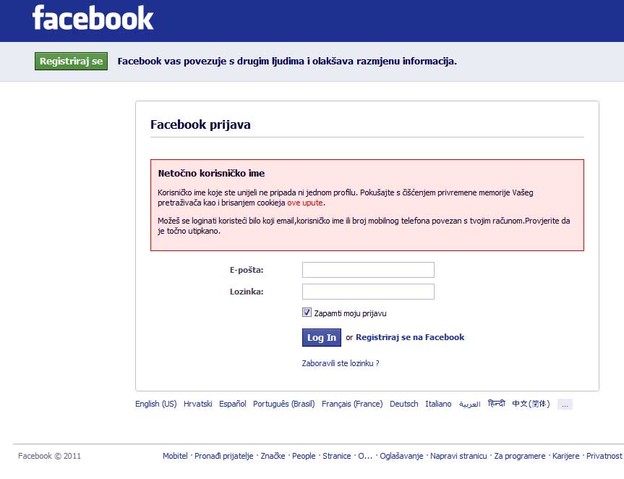Open Oglašavanje footer link
This screenshot has height=479, width=624.
tap(400, 456)
